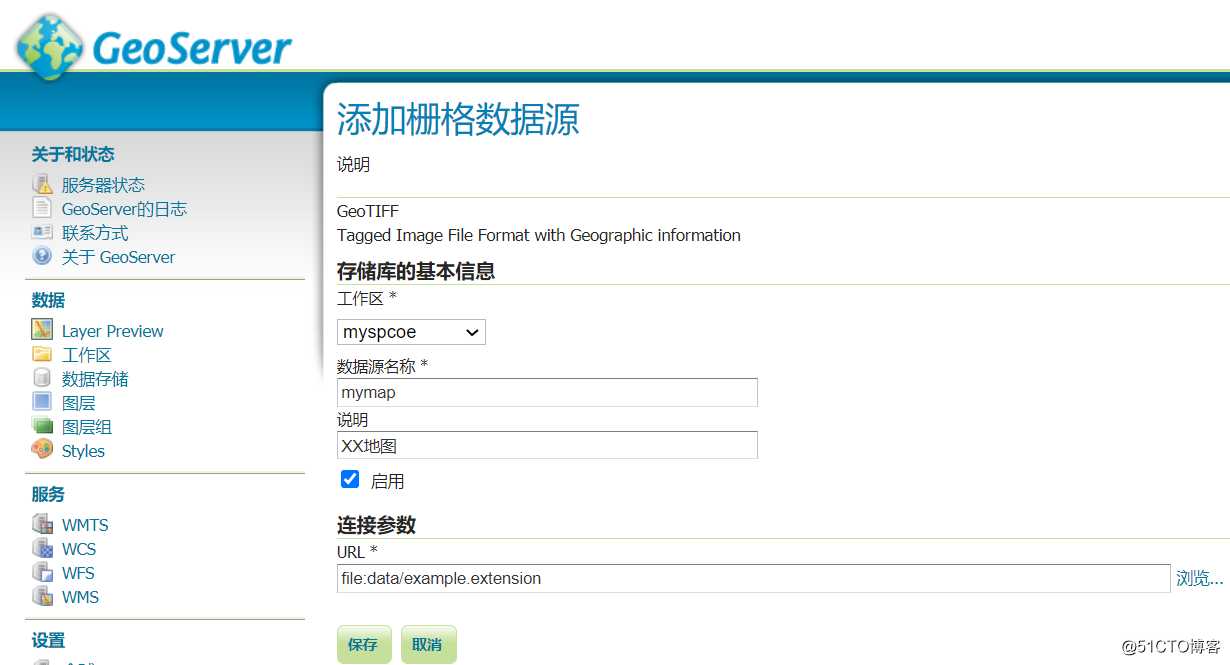Go to 数据存储 page
This screenshot has height=665, width=1230.
[95, 379]
